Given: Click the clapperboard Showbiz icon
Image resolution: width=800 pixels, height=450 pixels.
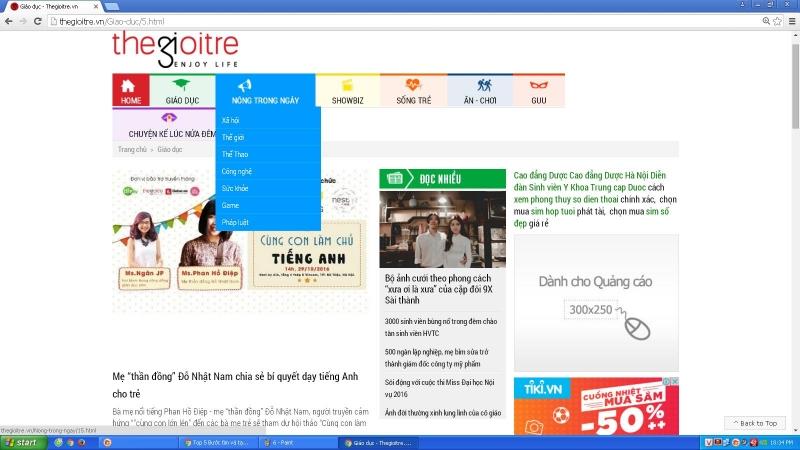Looking at the screenshot, I should (x=347, y=86).
